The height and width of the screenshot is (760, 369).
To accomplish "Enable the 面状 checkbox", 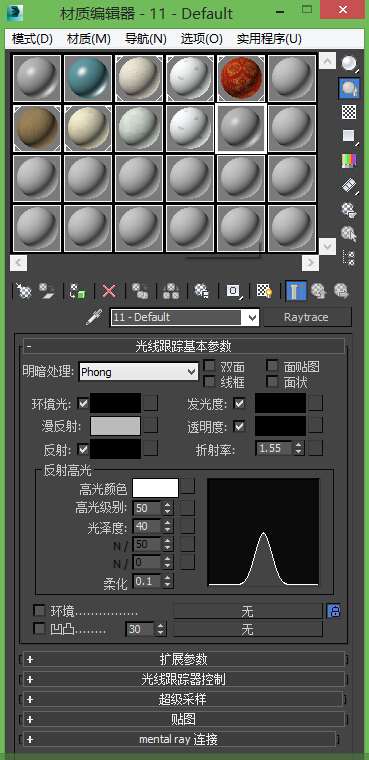I will coord(273,382).
